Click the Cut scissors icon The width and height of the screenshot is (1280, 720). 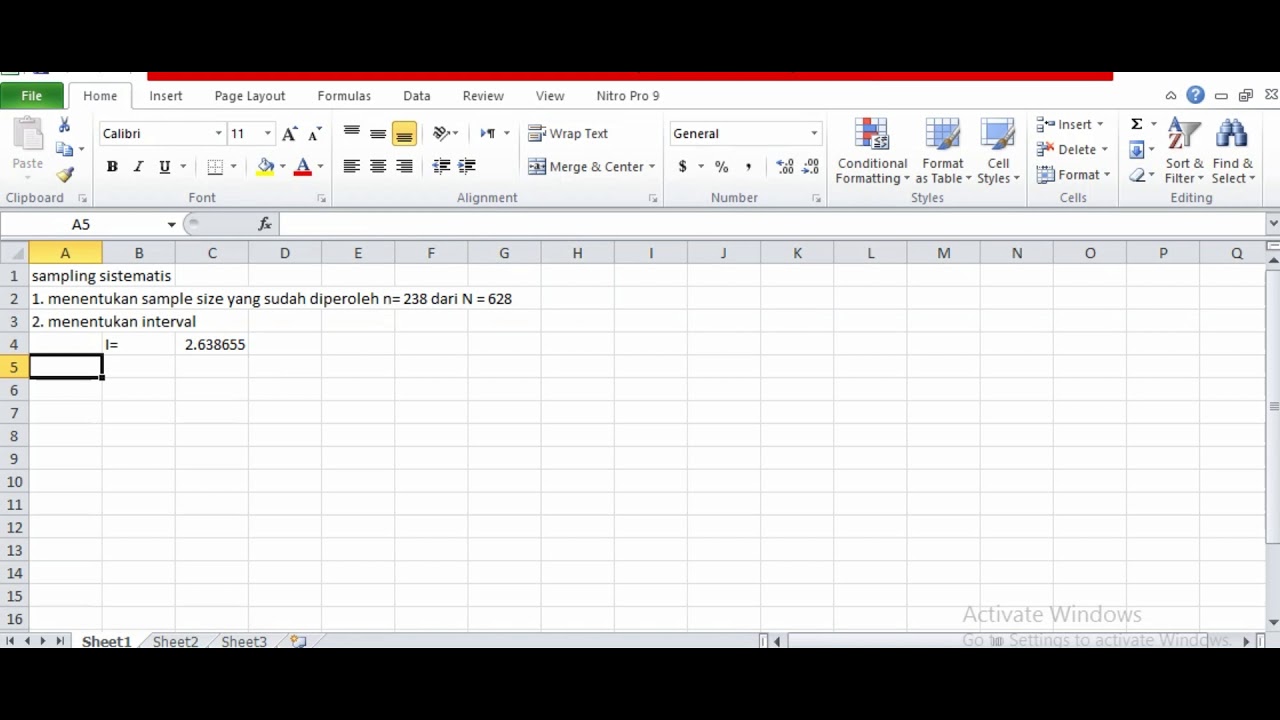[x=65, y=125]
